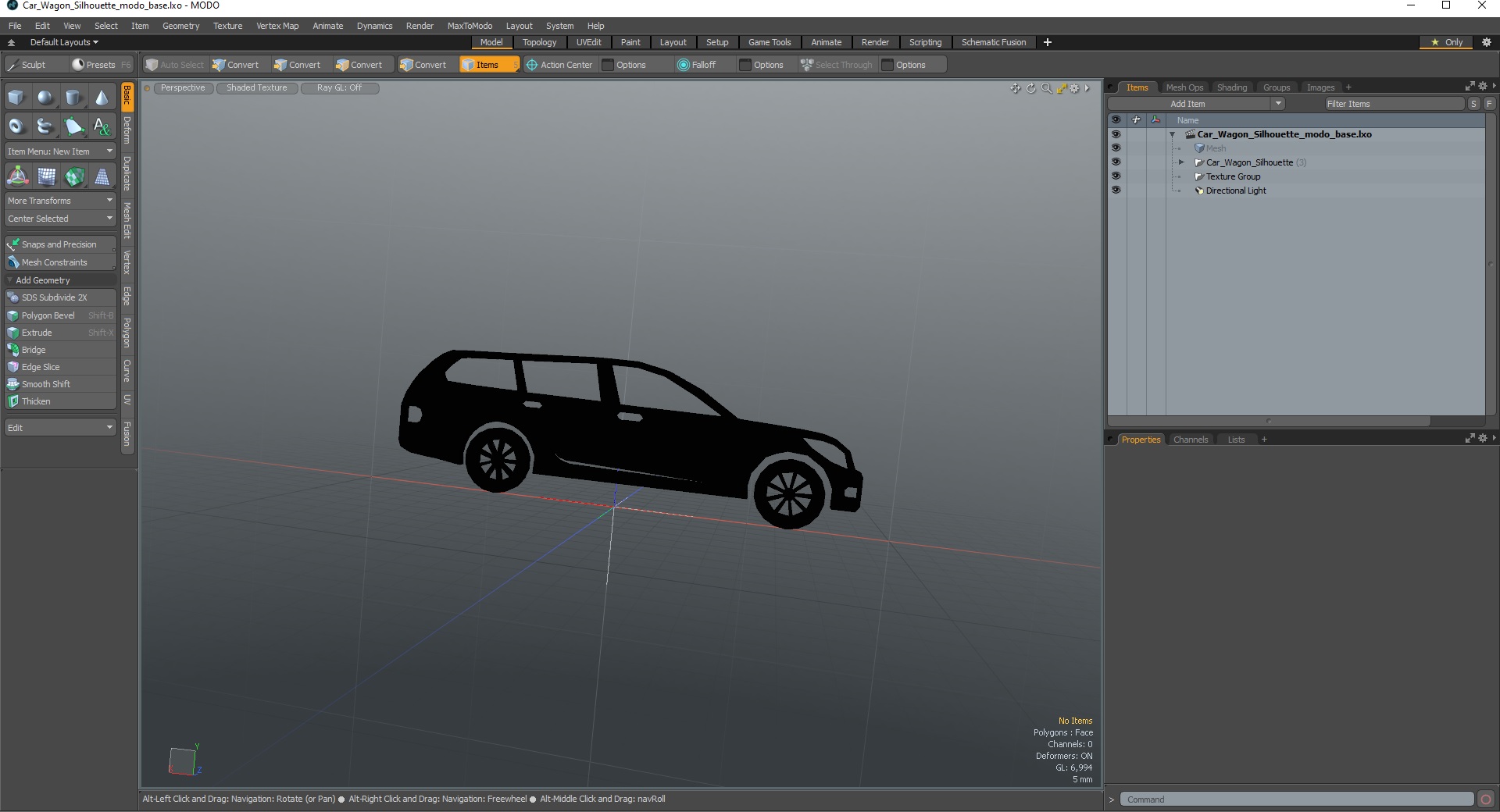Toggle Items selection mode
Screen dimensions: 1500x812
tap(489, 65)
